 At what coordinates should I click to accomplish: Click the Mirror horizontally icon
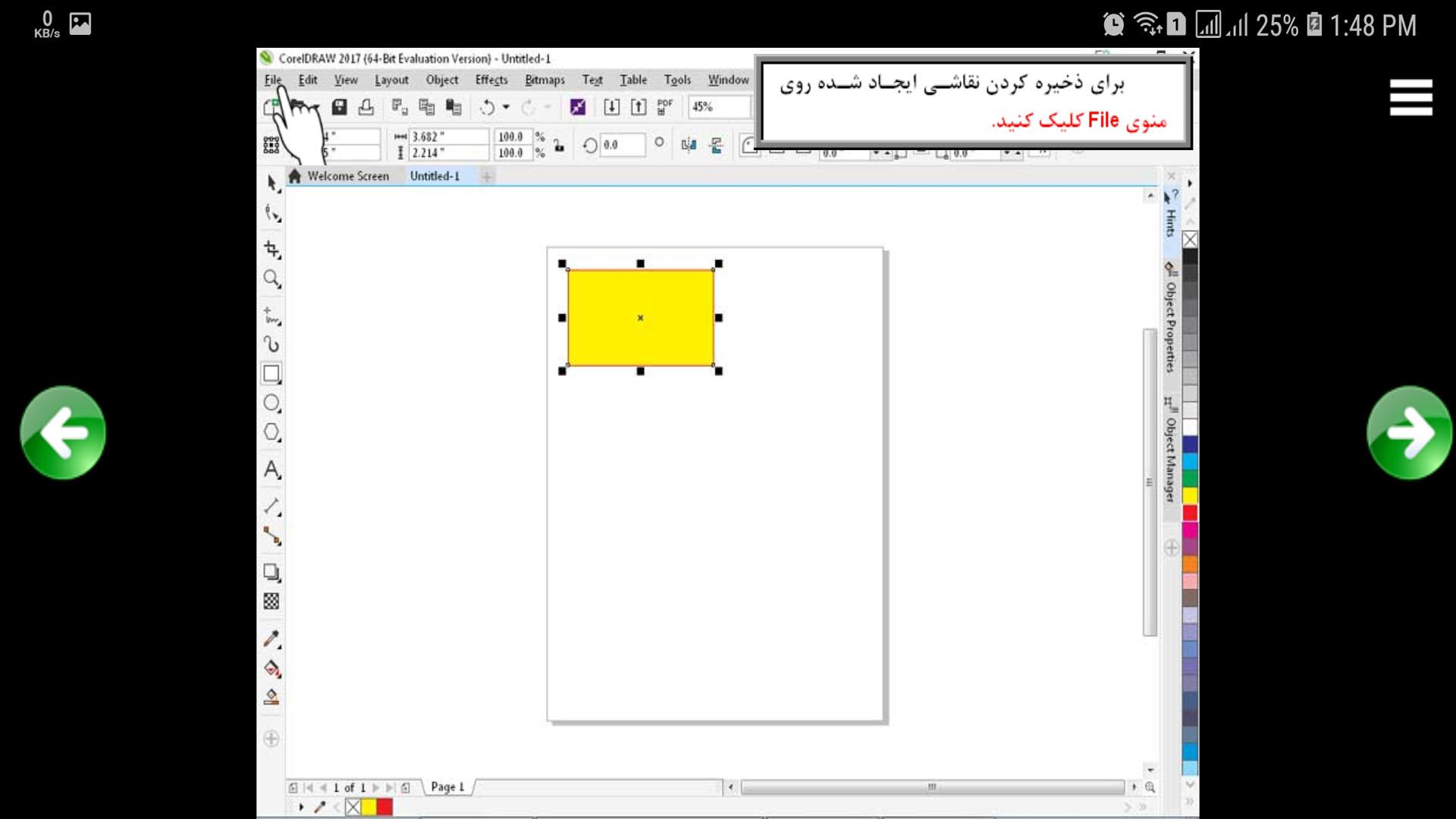pos(689,145)
